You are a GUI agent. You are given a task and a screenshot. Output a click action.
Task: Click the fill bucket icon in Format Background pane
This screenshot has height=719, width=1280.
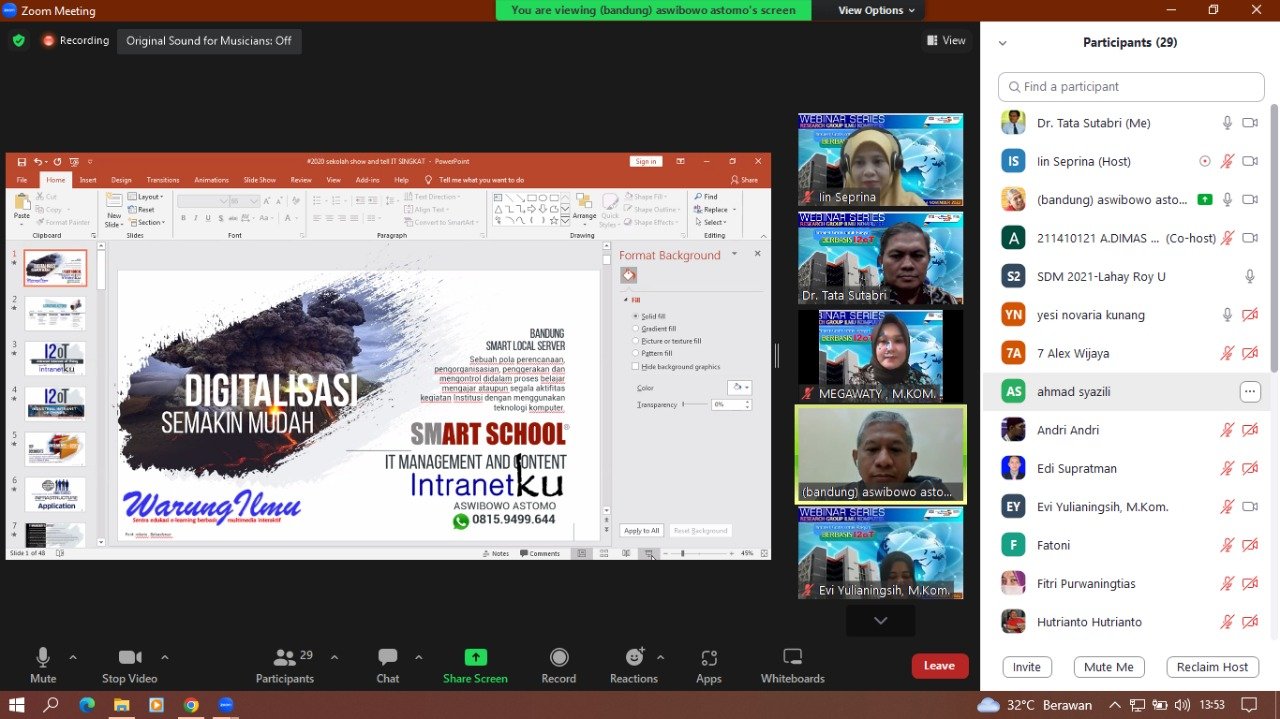click(x=629, y=275)
